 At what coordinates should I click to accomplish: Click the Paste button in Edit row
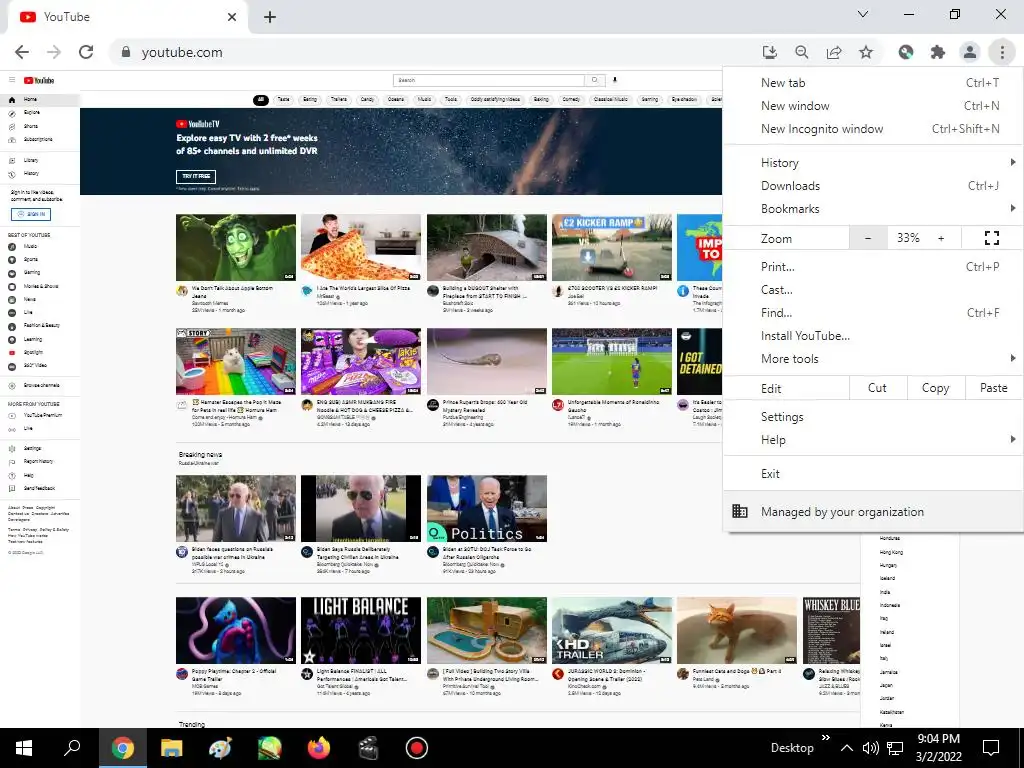tap(993, 388)
